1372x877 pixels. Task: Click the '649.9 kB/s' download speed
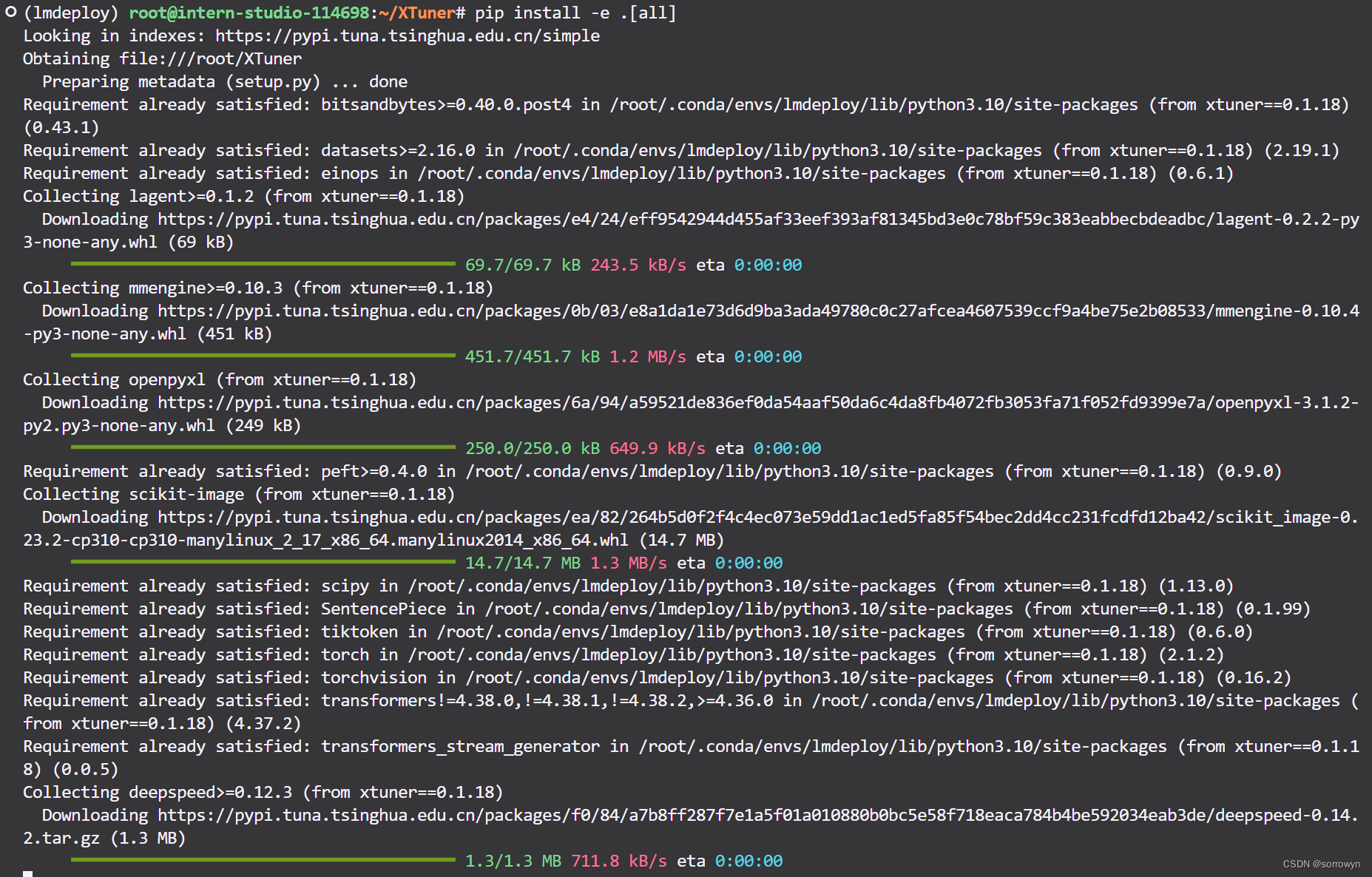(x=658, y=449)
